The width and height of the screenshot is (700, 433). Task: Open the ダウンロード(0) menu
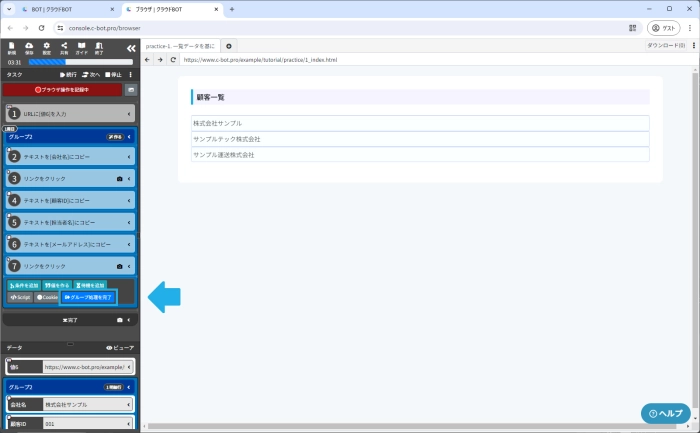pos(666,46)
